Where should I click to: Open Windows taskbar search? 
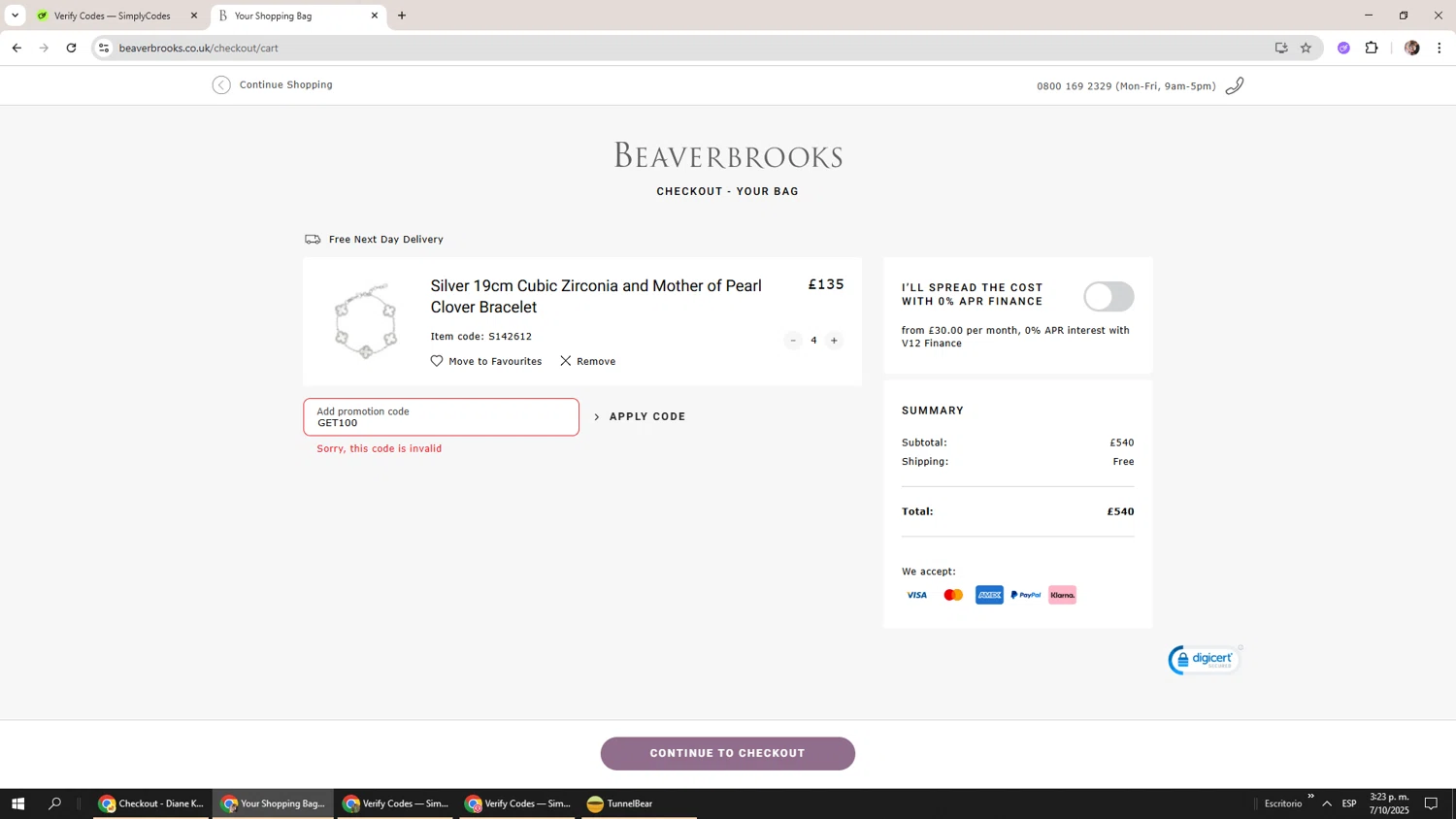tap(54, 803)
